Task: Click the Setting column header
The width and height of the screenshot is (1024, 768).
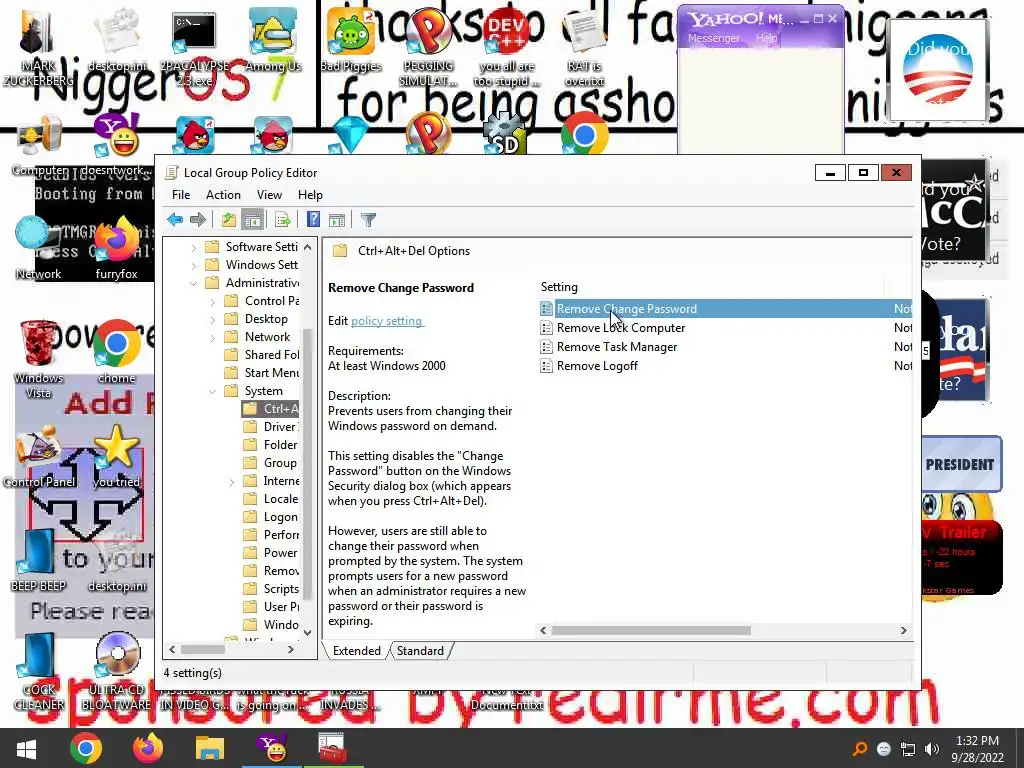Action: coord(711,287)
